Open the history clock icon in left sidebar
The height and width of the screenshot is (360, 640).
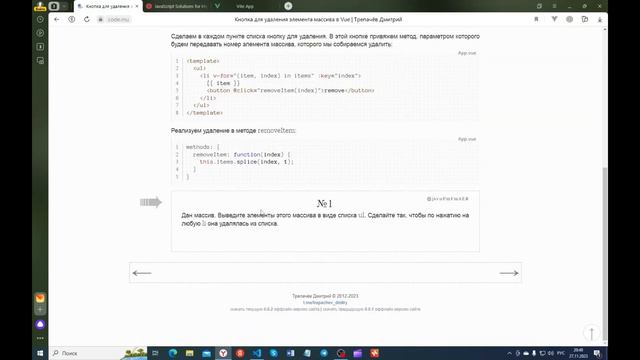(40, 19)
